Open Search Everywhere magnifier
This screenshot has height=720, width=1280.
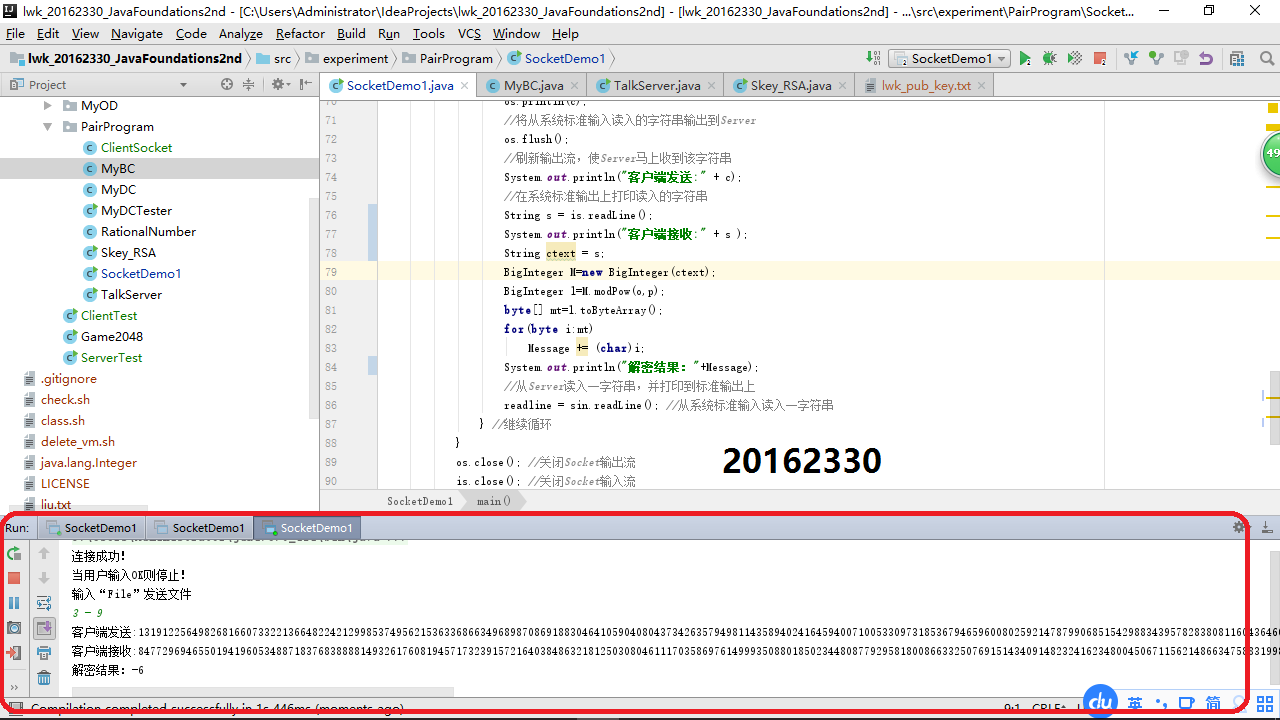click(x=1266, y=58)
